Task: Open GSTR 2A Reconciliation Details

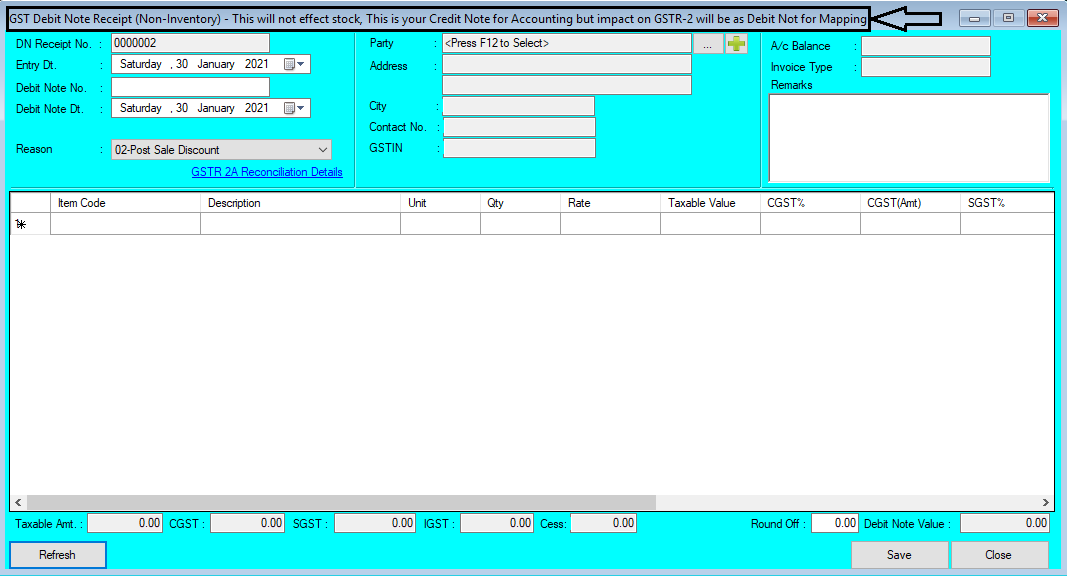Action: 266,171
